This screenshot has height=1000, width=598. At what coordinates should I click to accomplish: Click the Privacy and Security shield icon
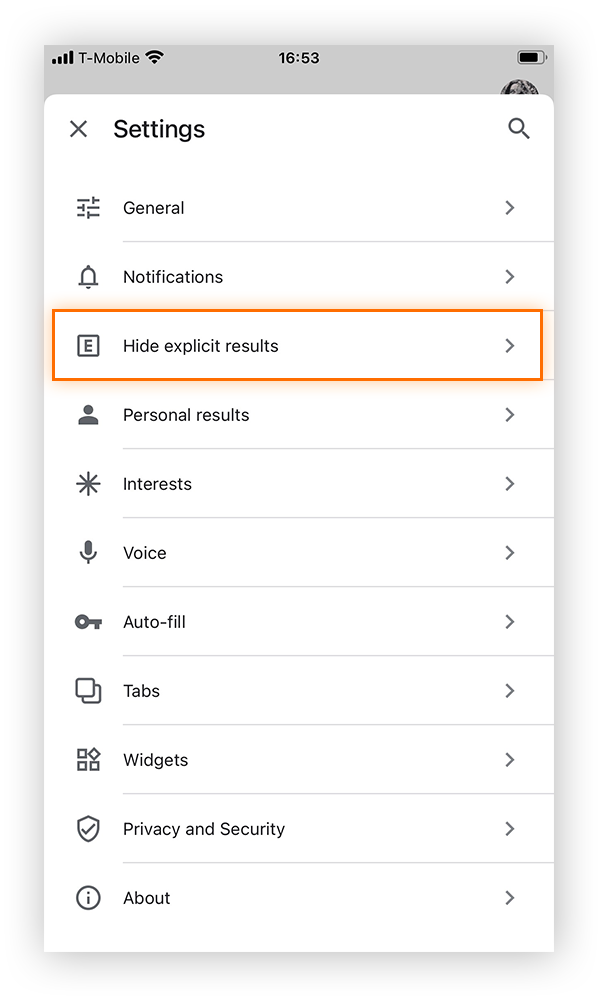(88, 828)
